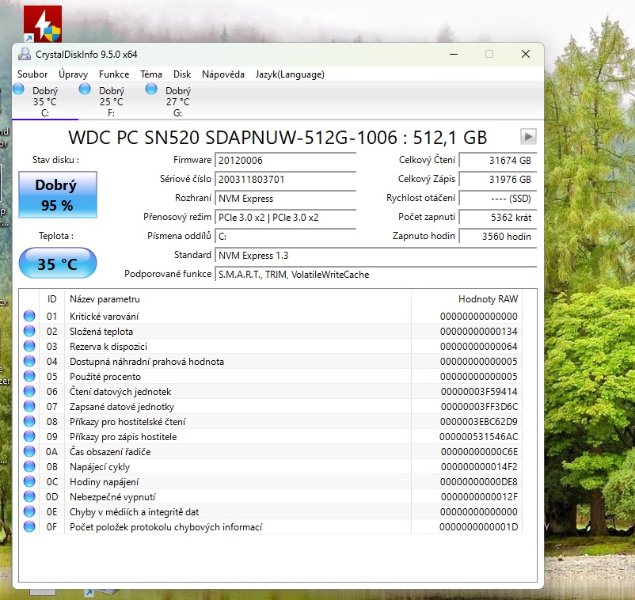Click the disk title WDC PC SN520
635x600 pixels.
pos(277,137)
